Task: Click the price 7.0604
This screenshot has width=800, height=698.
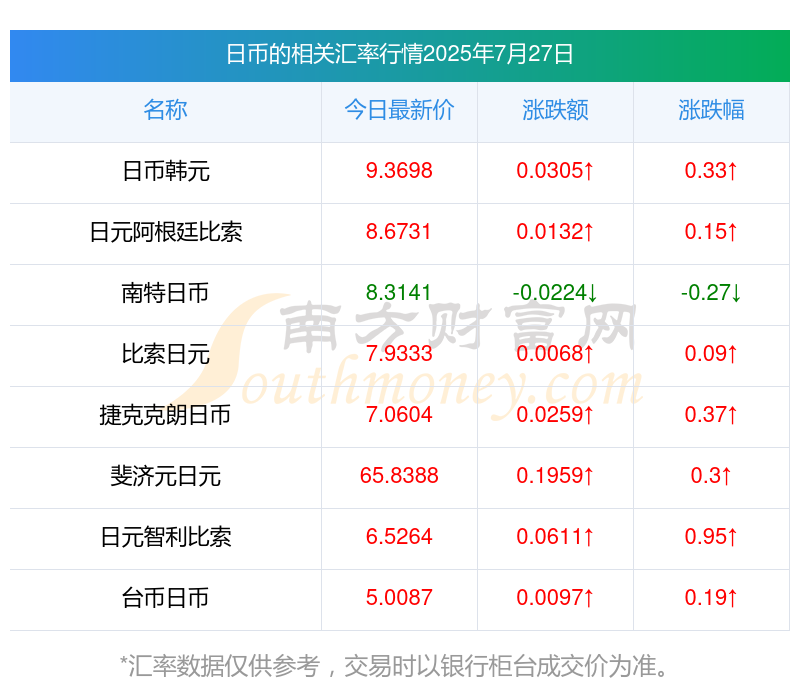Action: (x=399, y=414)
